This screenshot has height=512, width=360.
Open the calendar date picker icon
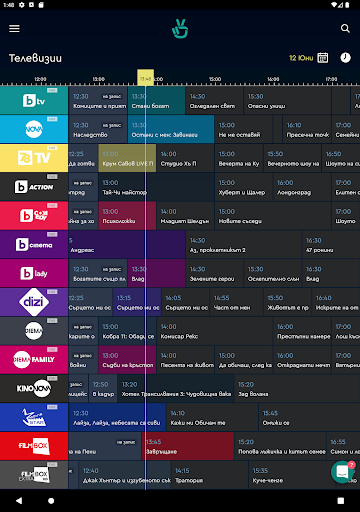point(323,58)
